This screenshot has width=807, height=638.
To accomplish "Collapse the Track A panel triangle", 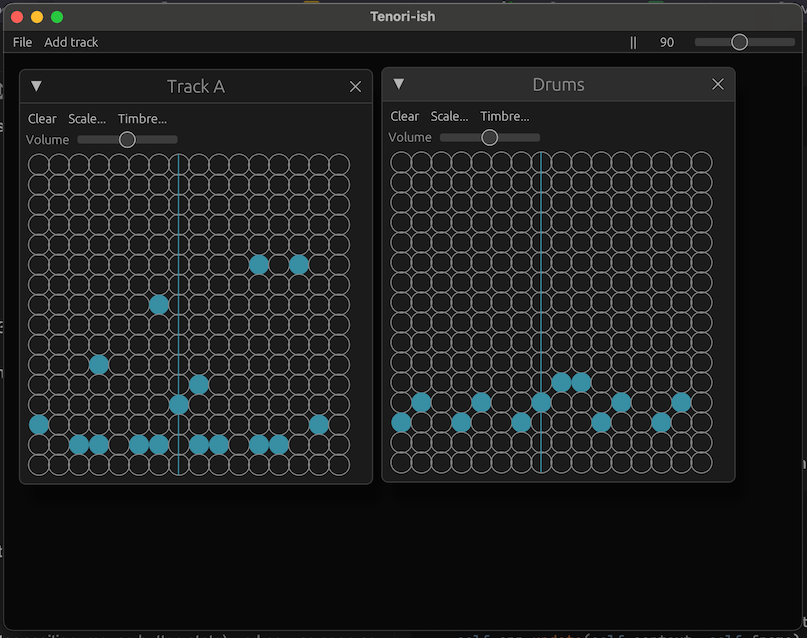I will 37,87.
